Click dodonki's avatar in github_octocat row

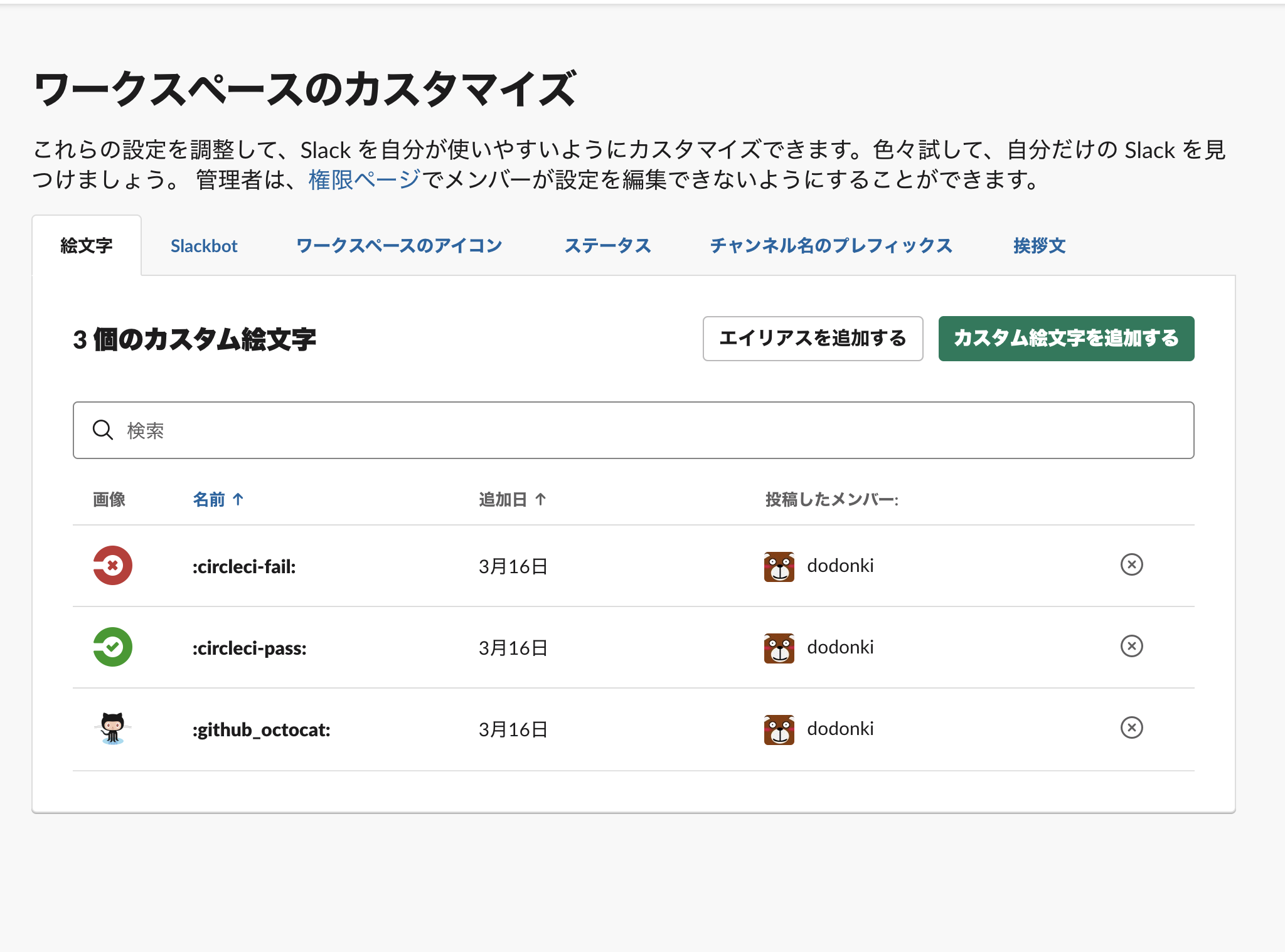779,729
